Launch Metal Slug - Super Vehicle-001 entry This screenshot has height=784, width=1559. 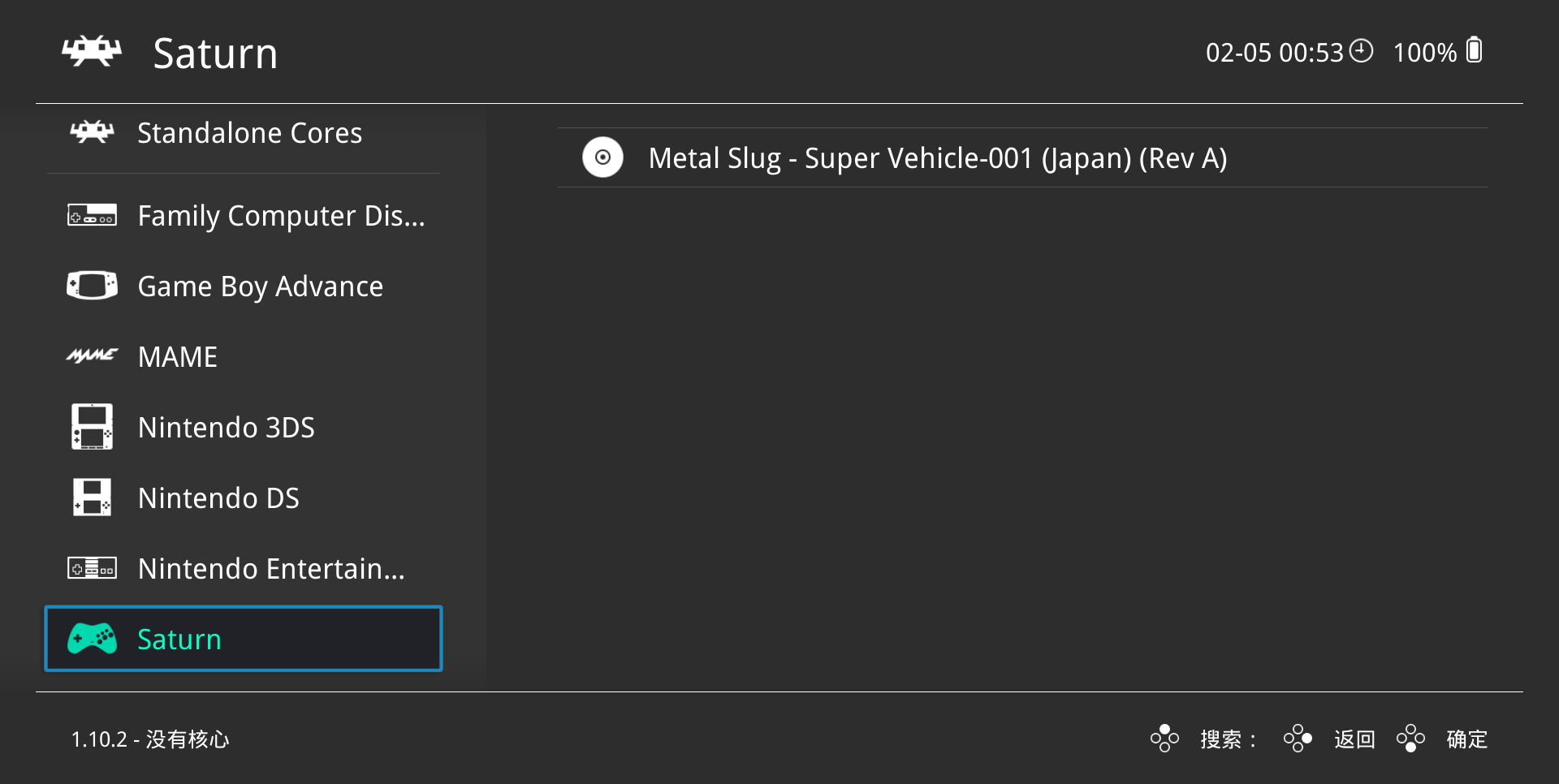pos(937,158)
